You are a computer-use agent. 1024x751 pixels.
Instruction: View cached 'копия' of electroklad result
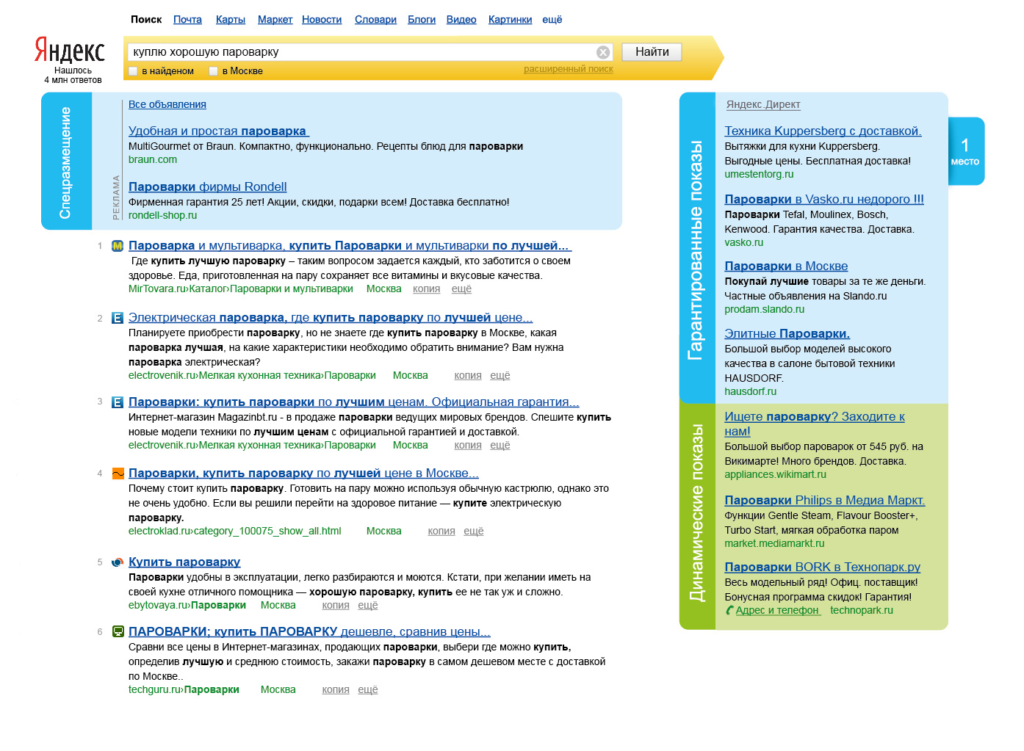441,531
